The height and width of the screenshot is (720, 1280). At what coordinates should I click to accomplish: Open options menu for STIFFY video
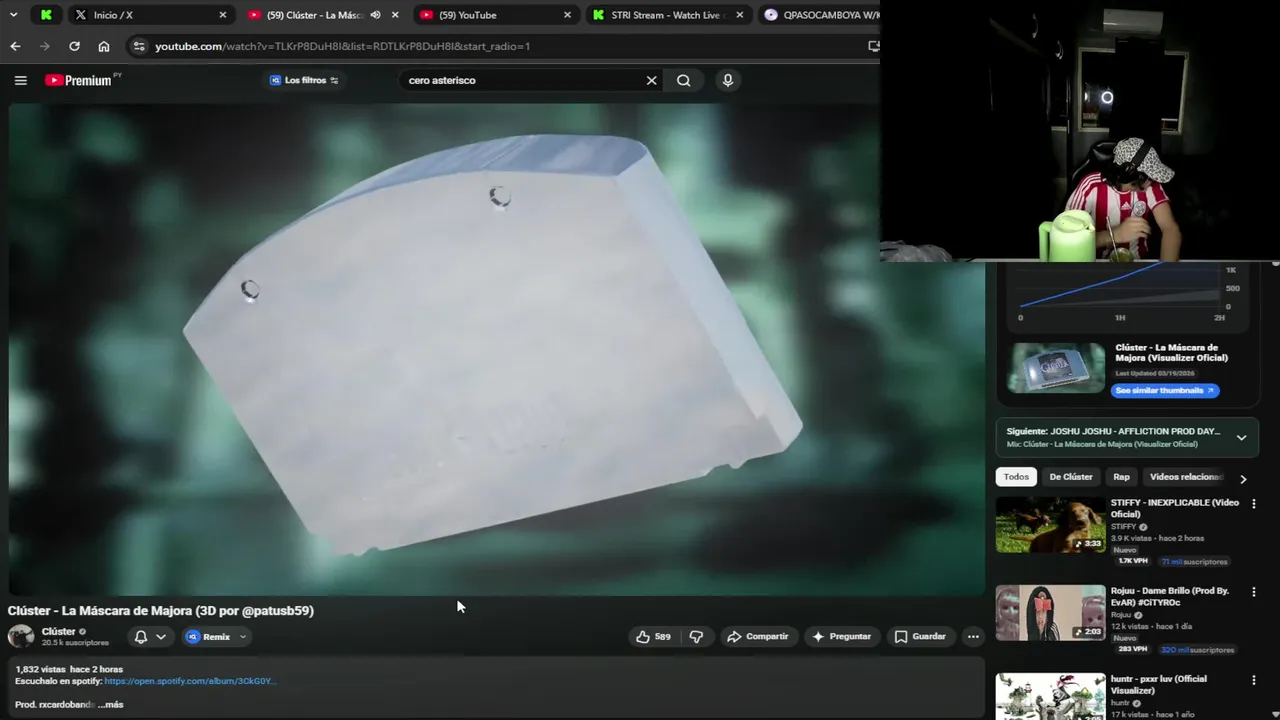(x=1253, y=504)
